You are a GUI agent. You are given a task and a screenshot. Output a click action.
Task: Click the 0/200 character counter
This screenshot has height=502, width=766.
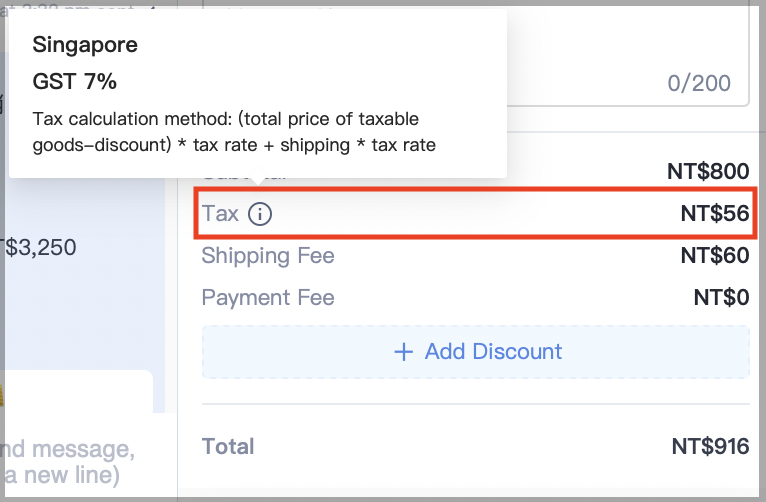(699, 83)
